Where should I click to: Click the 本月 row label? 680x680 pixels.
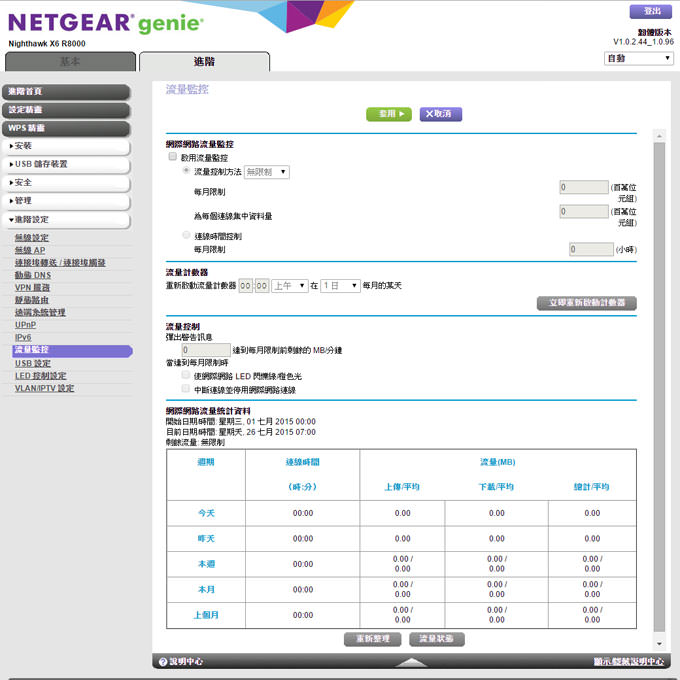point(206,590)
